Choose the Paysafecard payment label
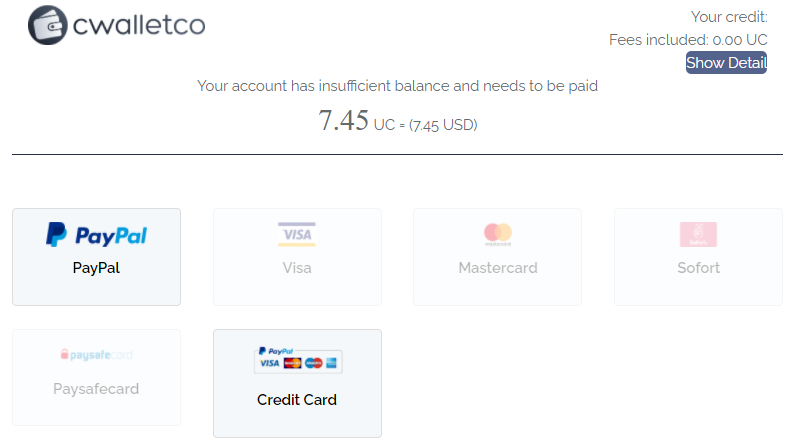The height and width of the screenshot is (445, 792). point(96,389)
